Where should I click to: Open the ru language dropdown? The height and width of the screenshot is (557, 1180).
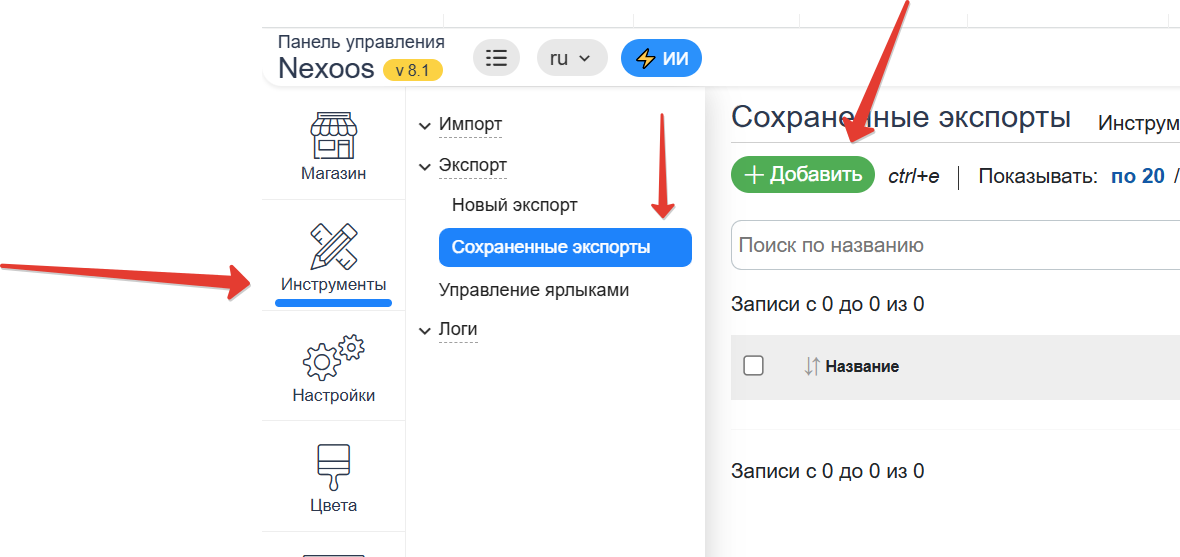(x=571, y=58)
